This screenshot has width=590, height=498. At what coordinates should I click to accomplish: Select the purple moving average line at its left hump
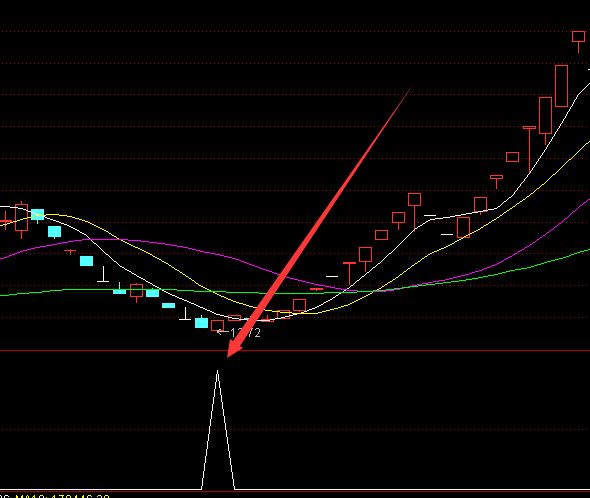pos(94,239)
